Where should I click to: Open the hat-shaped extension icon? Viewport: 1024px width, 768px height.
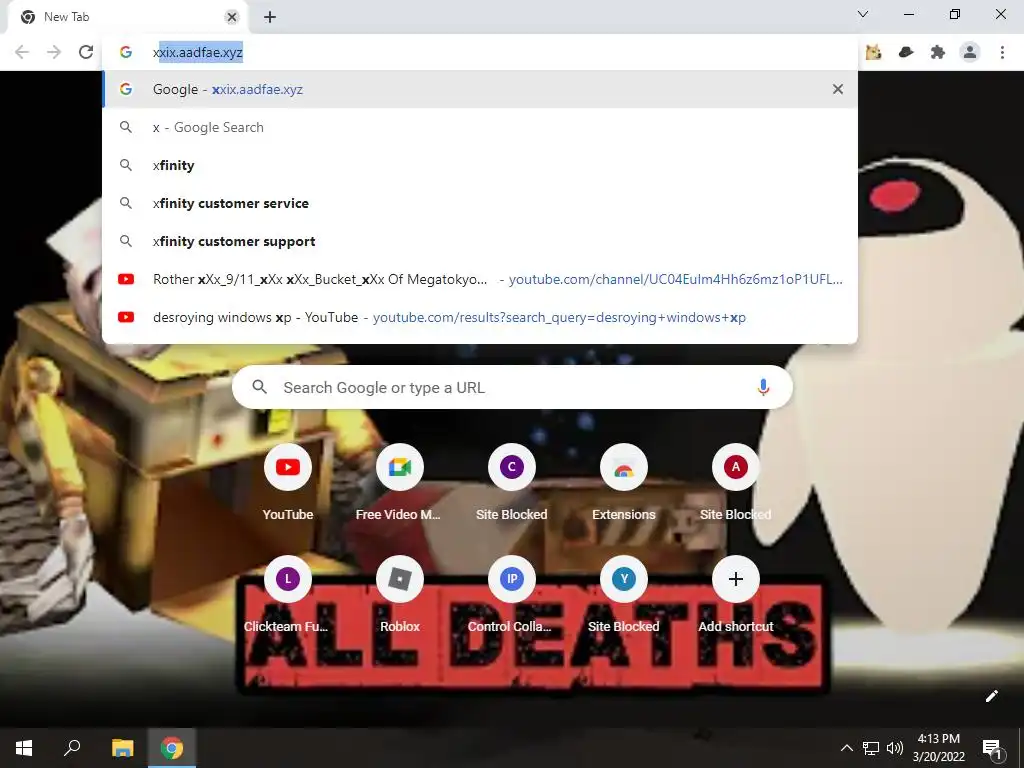coord(906,52)
